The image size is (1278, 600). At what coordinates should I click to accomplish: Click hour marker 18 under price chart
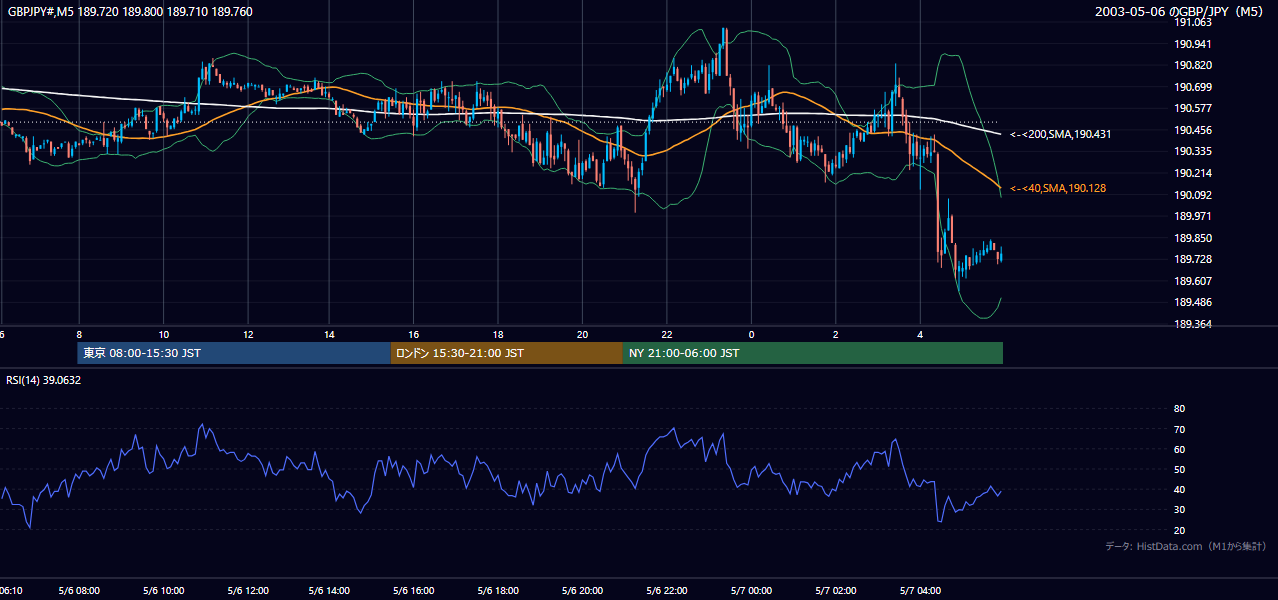pyautogui.click(x=498, y=335)
